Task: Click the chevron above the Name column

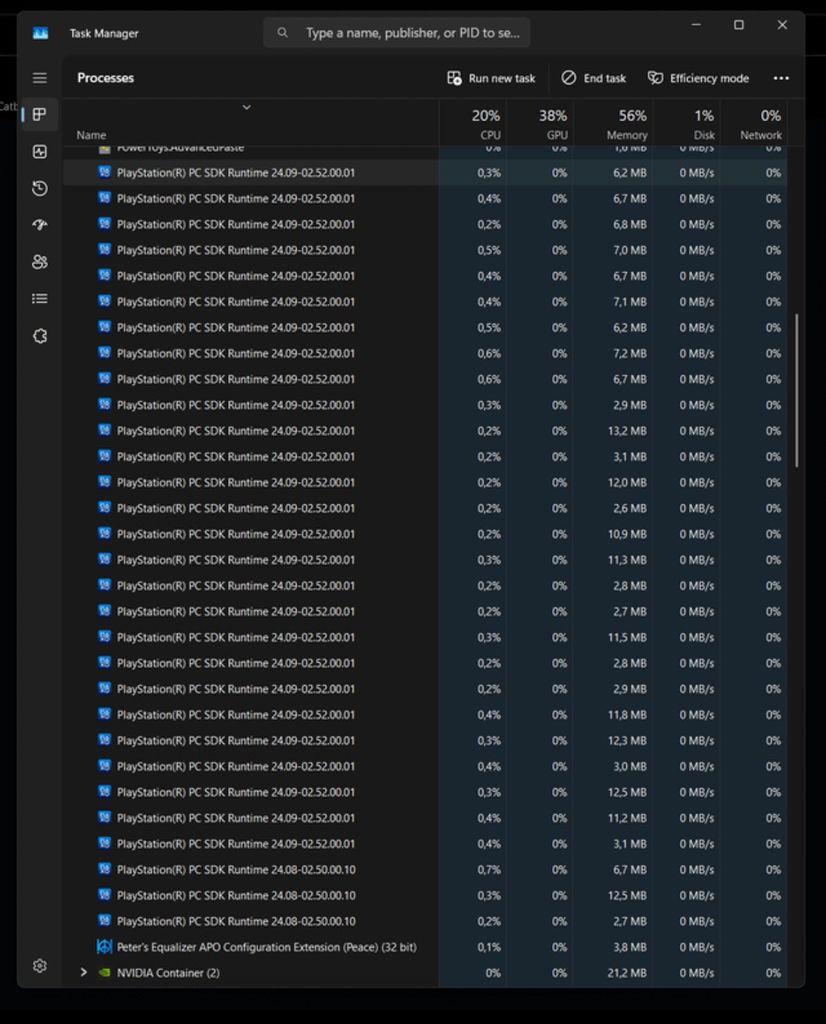Action: point(246,107)
